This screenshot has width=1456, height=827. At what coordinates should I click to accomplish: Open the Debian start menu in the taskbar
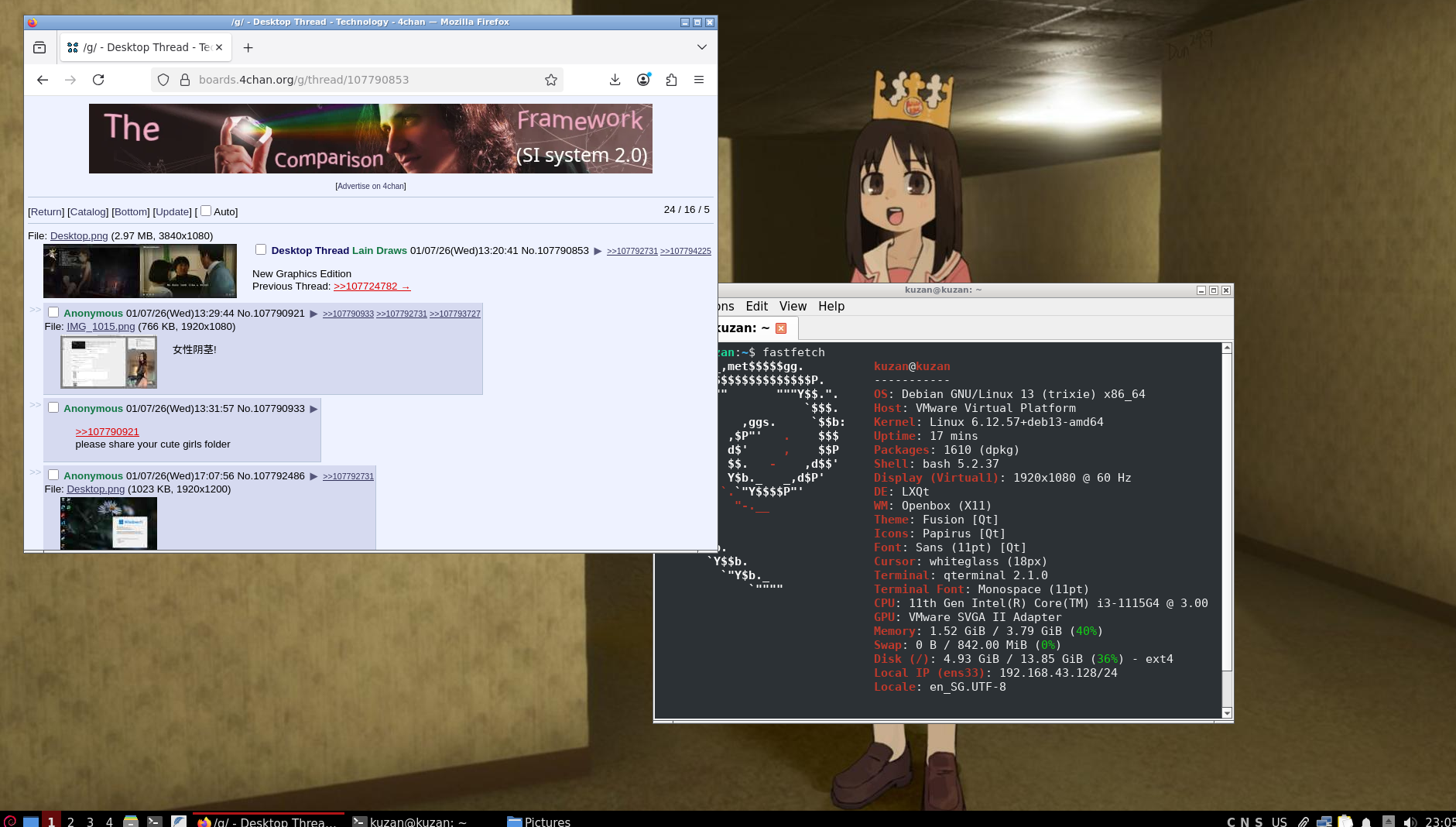click(x=10, y=821)
